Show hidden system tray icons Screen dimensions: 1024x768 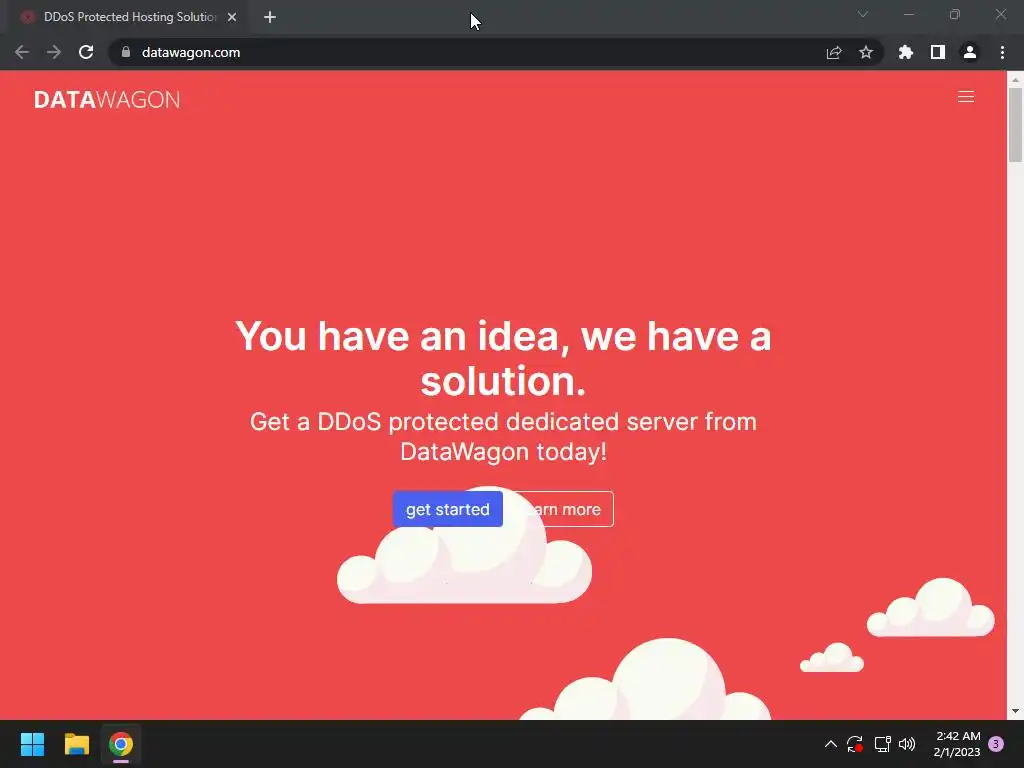(x=831, y=744)
